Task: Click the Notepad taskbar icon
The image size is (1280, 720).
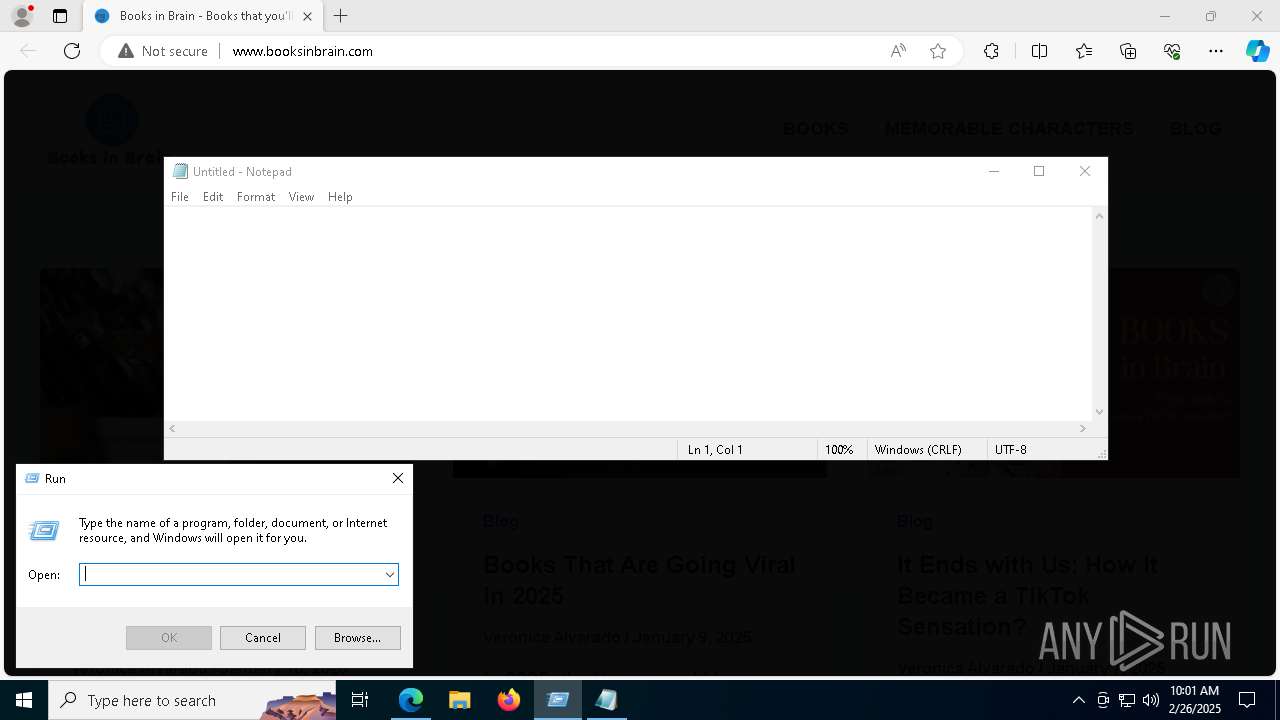Action: (607, 700)
